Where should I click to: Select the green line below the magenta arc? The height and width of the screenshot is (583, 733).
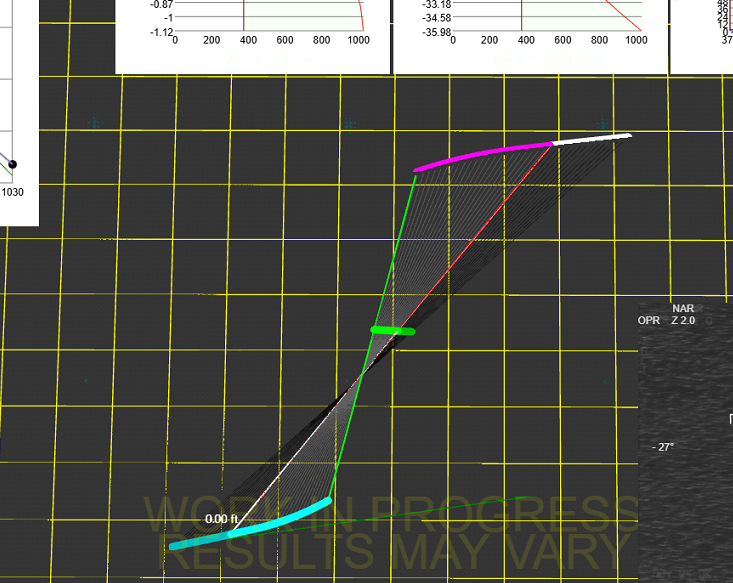(398, 250)
